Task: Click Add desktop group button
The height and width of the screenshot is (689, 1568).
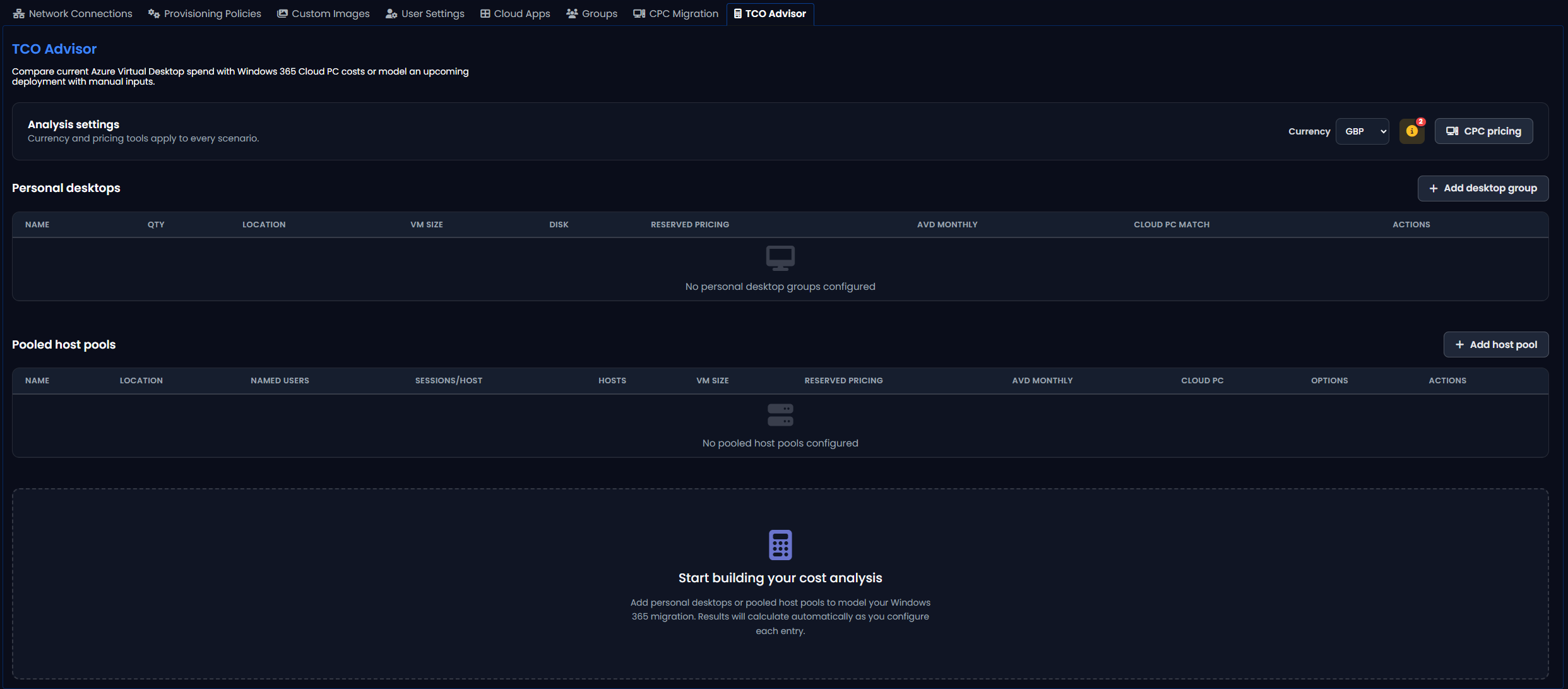Action: 1483,188
